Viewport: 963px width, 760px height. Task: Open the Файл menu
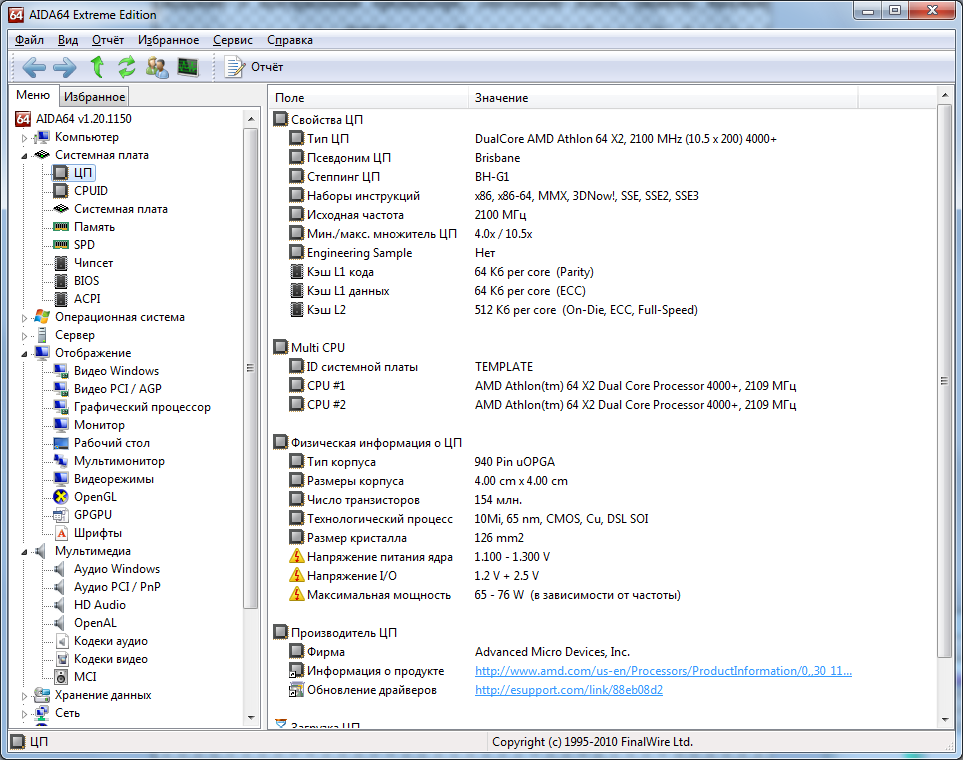(29, 40)
